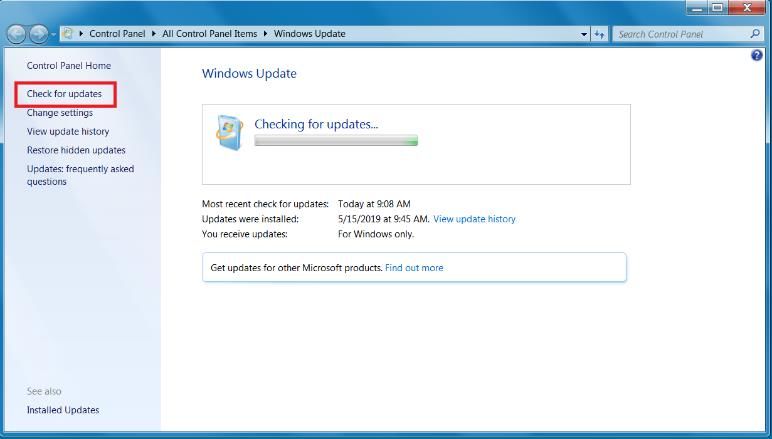Image resolution: width=772 pixels, height=439 pixels.
Task: Expand arrow before Control Panel breadcrumb
Action: (81, 33)
